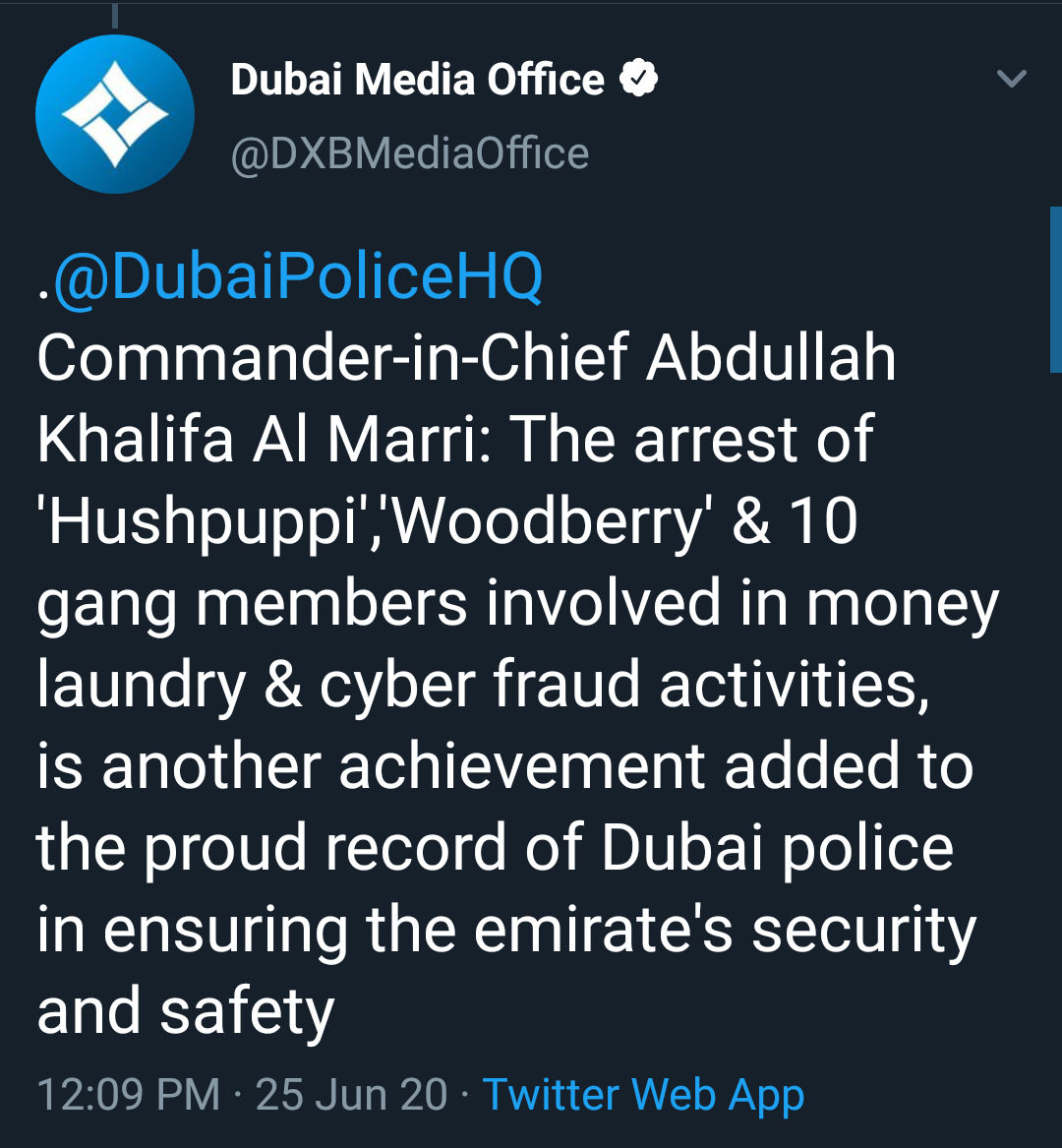Click the 'Dubai police' text in the tweet
This screenshot has width=1062, height=1148.
pos(777,848)
